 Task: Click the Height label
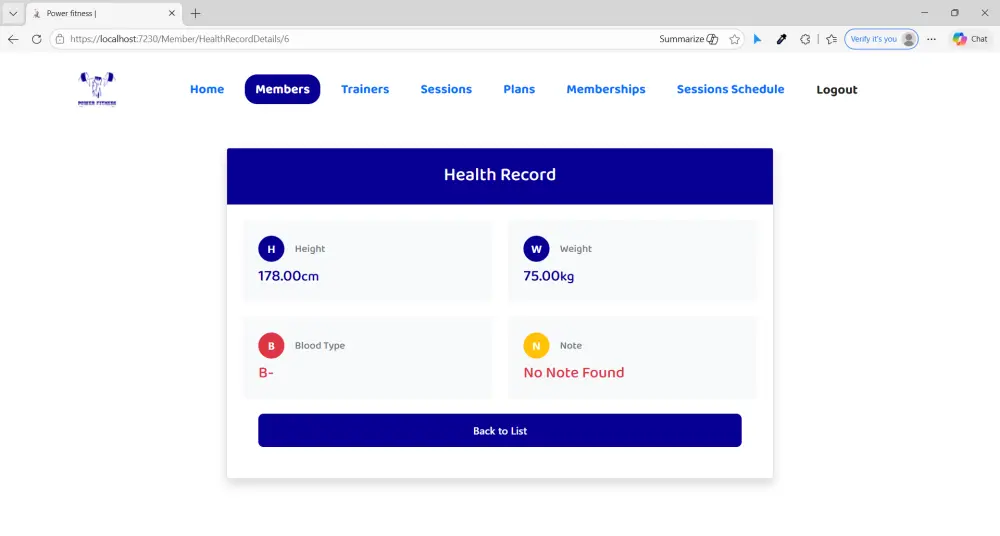click(x=310, y=249)
